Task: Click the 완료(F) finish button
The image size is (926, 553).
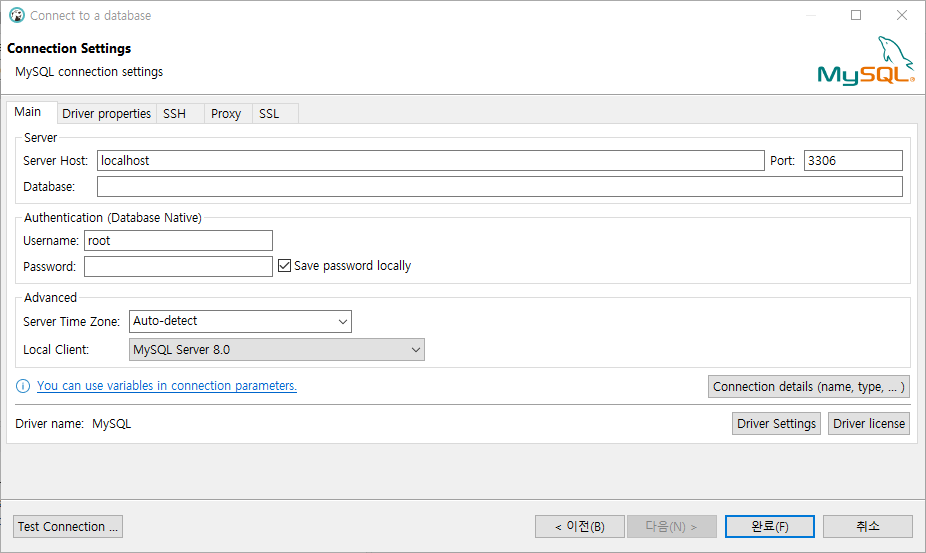Action: 770,526
